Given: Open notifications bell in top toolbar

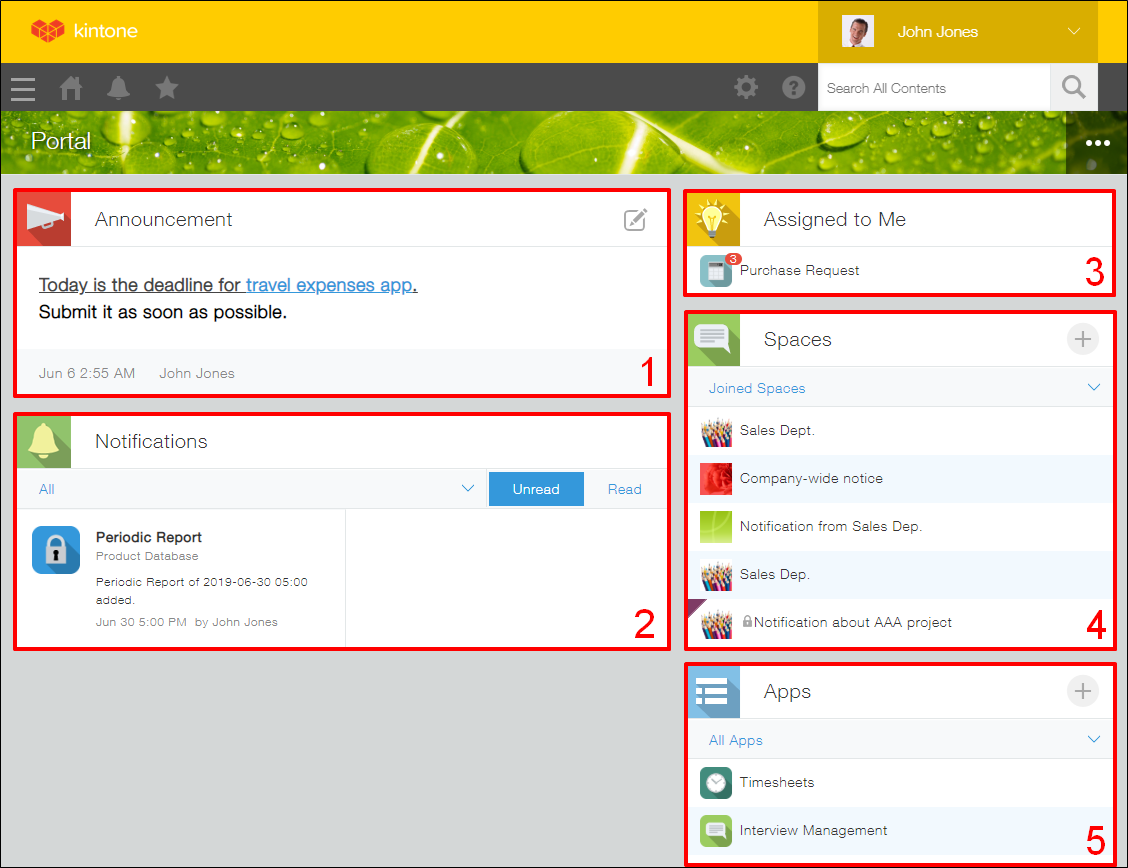Looking at the screenshot, I should (x=119, y=88).
